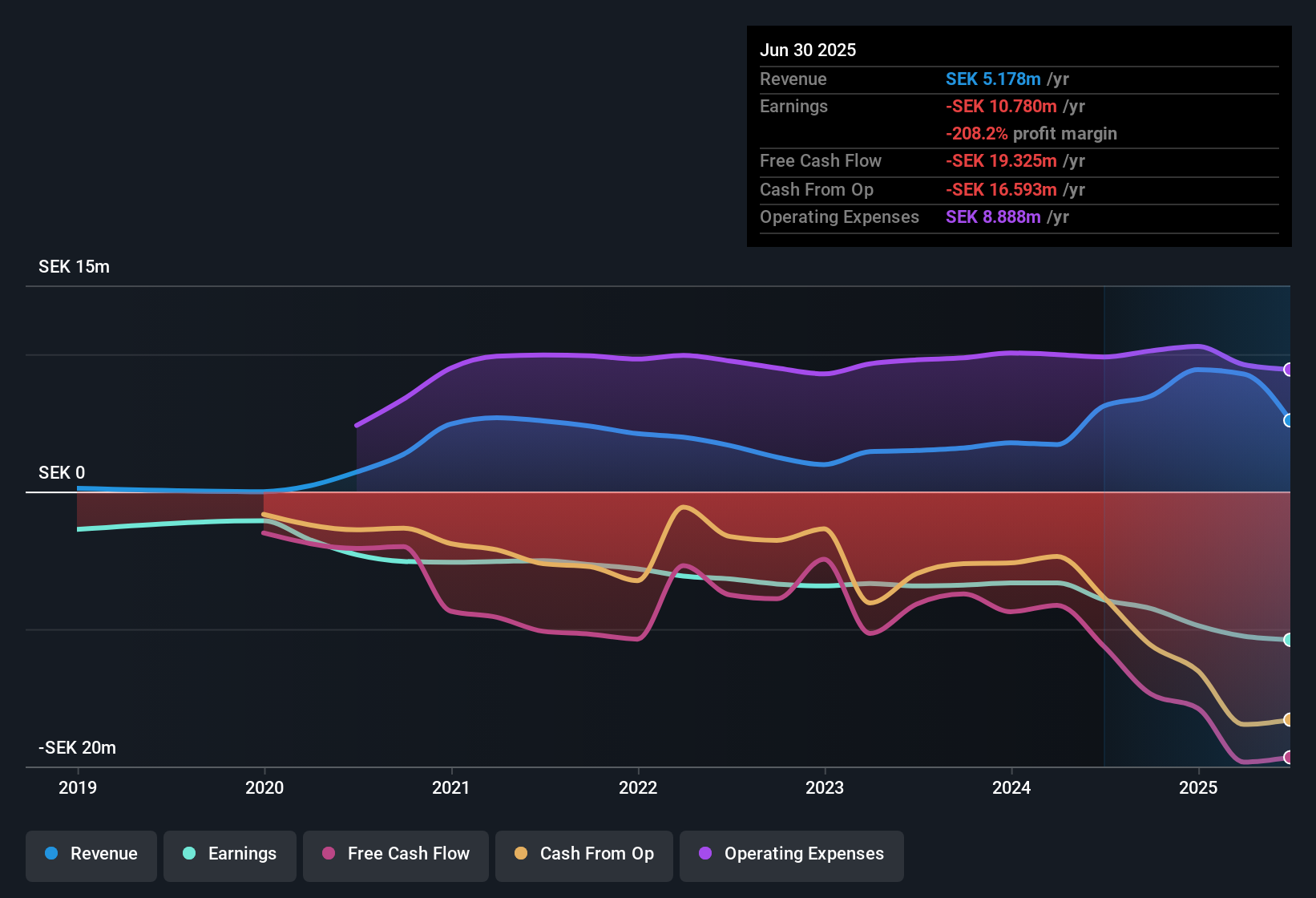Click the purple Operating Expenses legend dot
Image resolution: width=1316 pixels, height=898 pixels.
(x=704, y=854)
